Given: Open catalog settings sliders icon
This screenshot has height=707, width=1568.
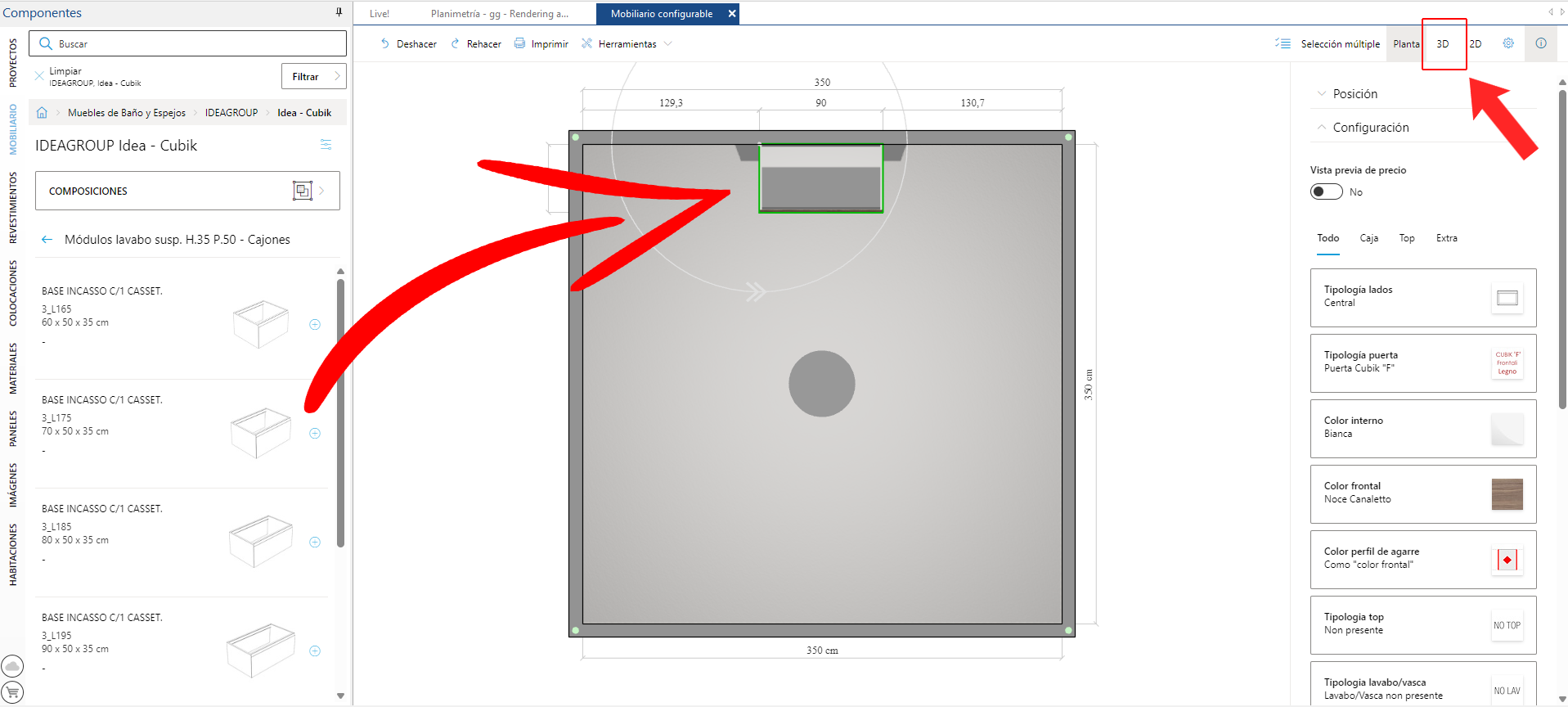Looking at the screenshot, I should coord(326,145).
